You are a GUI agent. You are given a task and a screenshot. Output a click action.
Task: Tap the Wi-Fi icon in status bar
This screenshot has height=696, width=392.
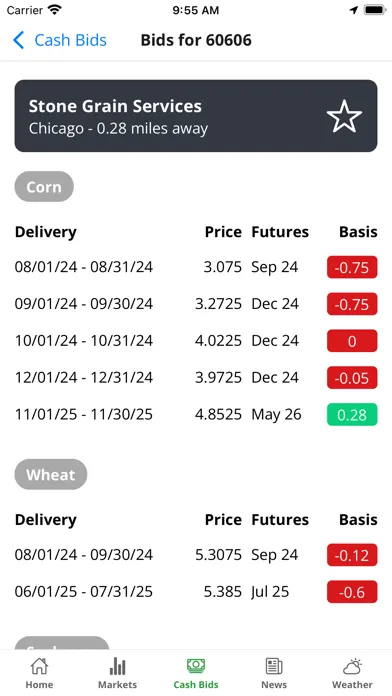55,9
